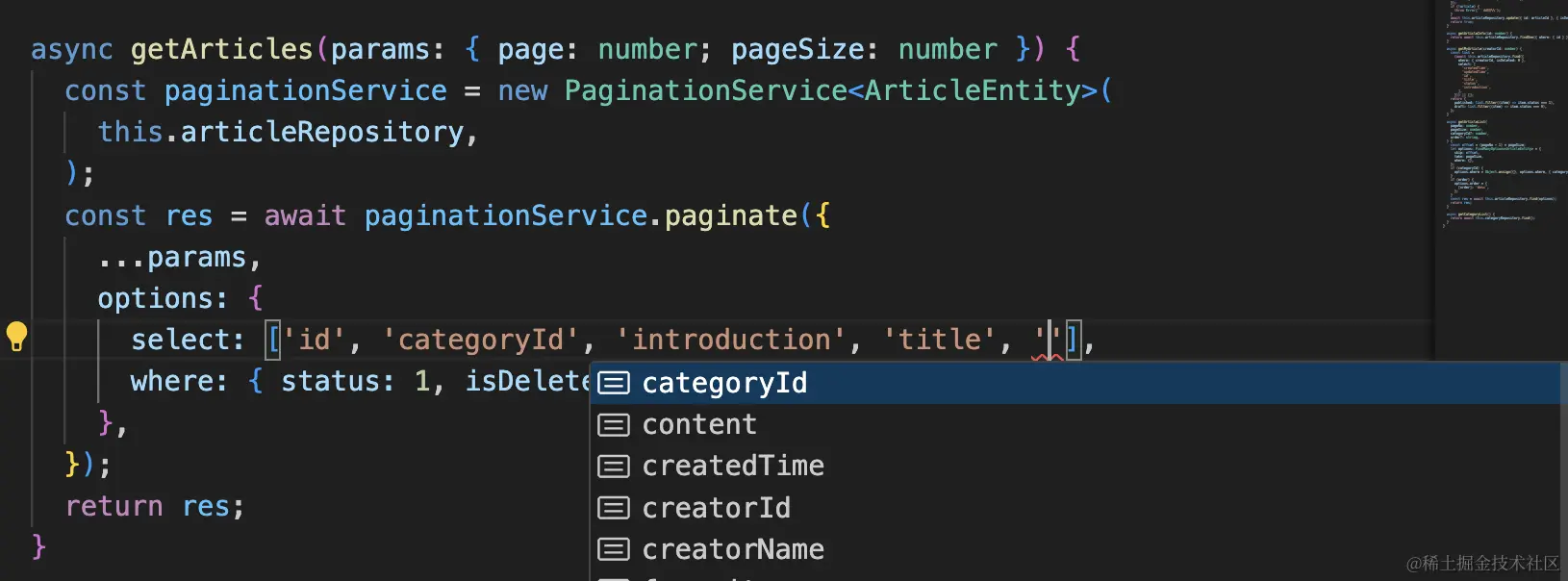Click the async keyword
The width and height of the screenshot is (1568, 581).
tap(72, 49)
